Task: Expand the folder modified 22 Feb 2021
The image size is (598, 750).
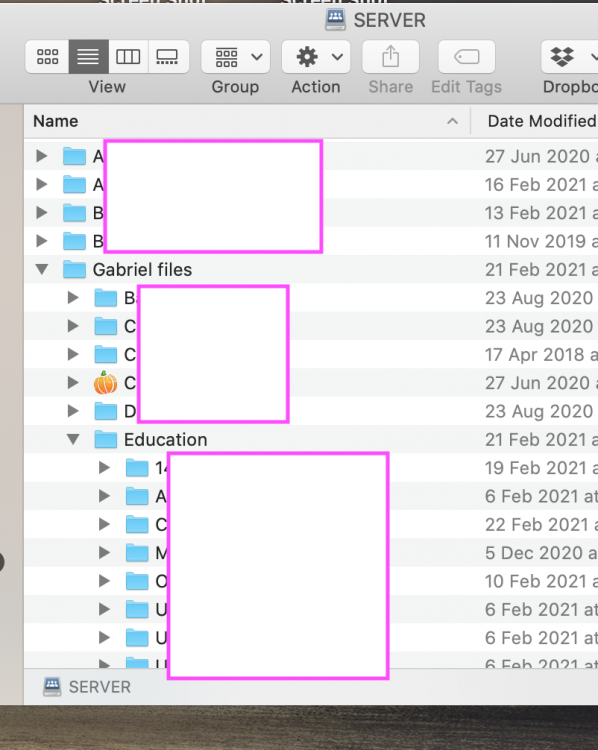Action: coord(104,524)
